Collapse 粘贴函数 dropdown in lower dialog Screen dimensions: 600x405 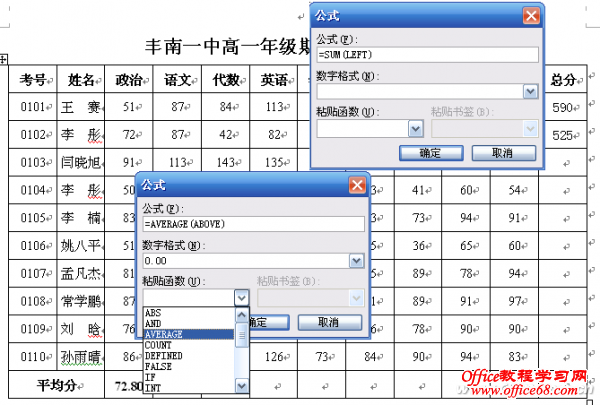click(241, 297)
